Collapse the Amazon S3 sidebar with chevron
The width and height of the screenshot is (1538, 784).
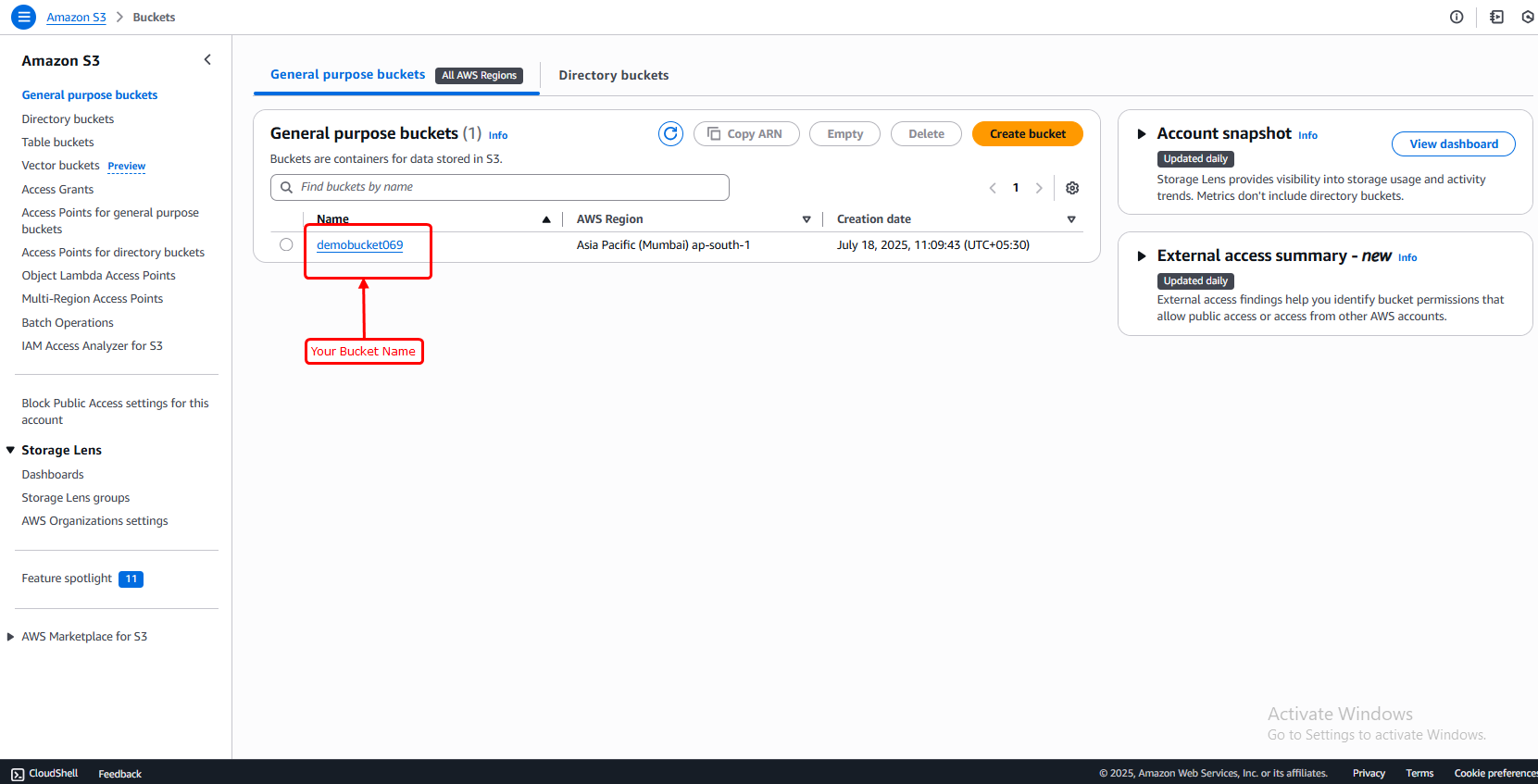tap(207, 60)
